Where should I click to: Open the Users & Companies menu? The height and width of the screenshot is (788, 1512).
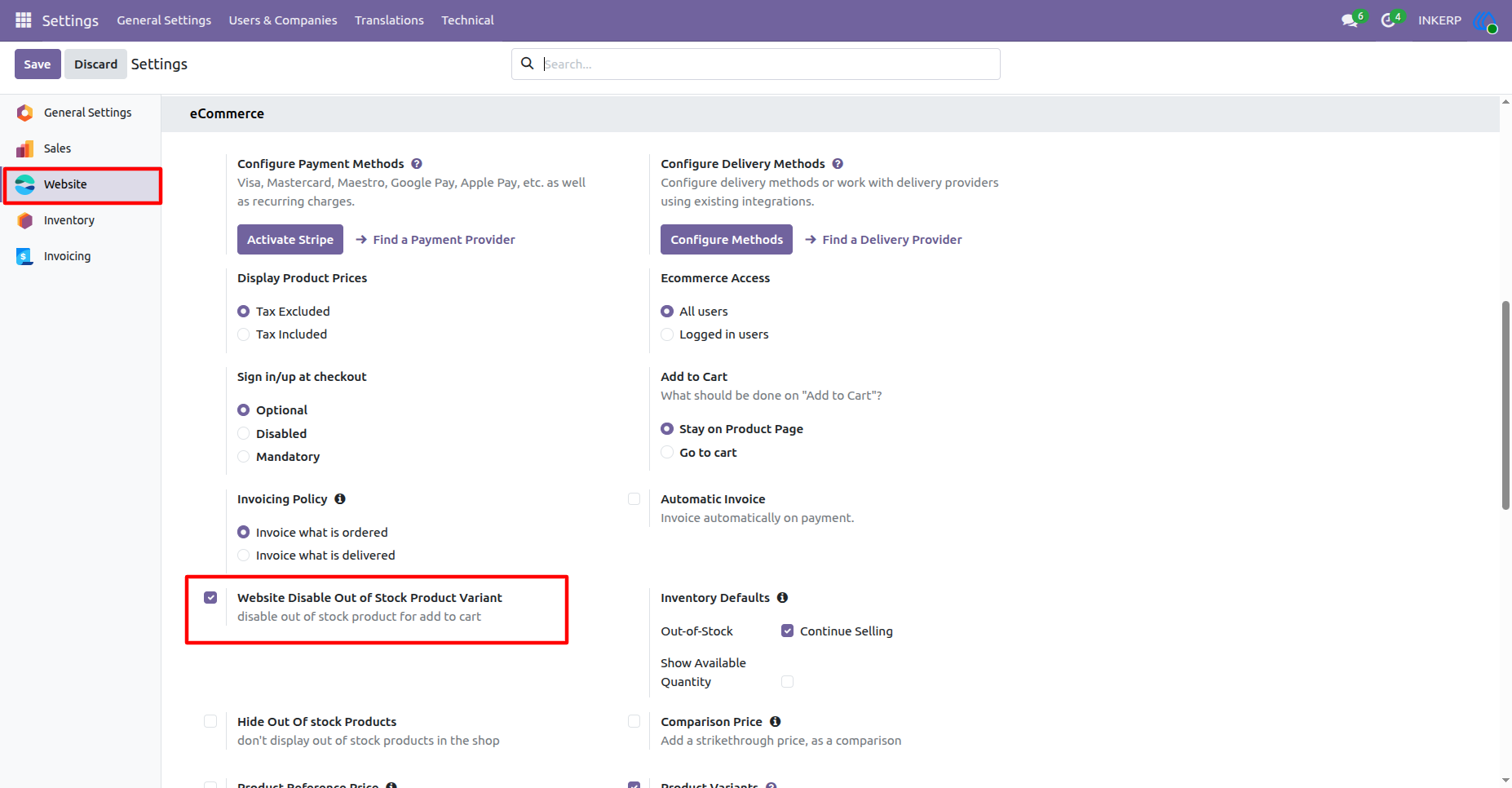point(283,20)
